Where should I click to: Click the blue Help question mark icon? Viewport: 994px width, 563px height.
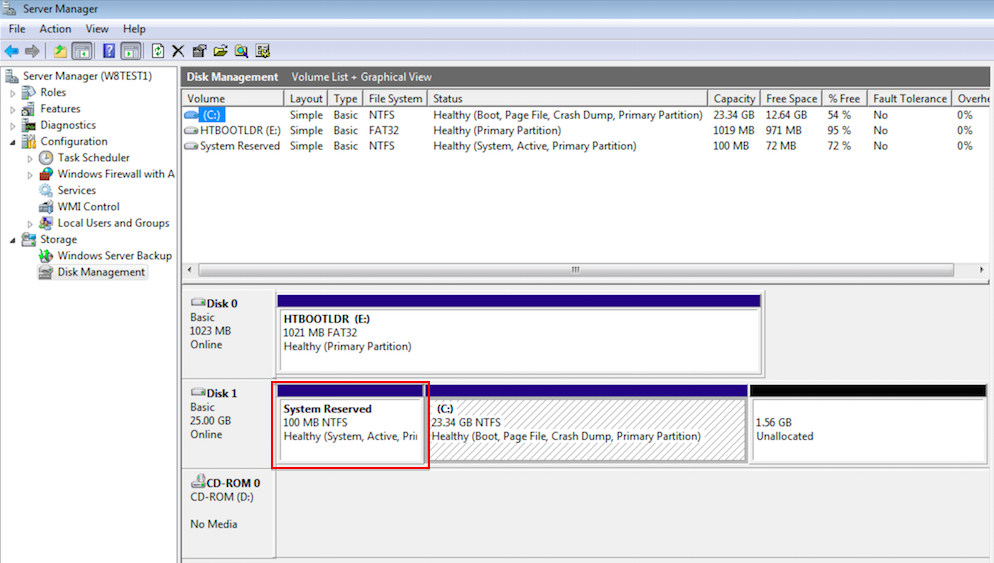(109, 51)
